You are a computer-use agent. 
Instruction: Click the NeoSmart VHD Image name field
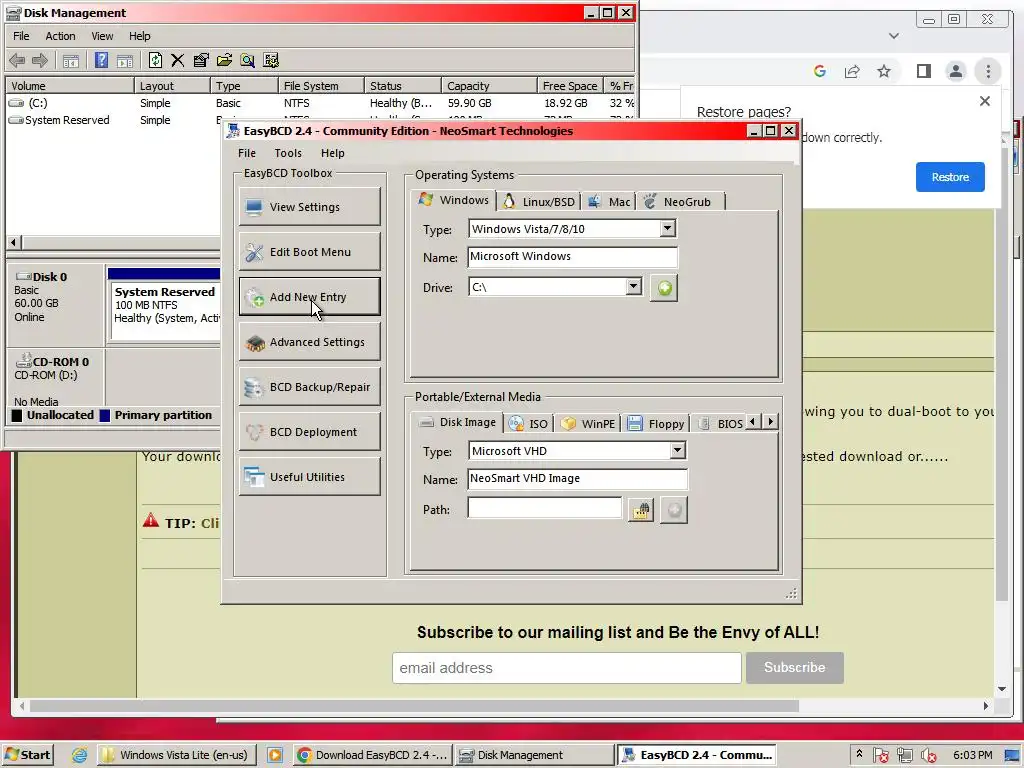(577, 479)
